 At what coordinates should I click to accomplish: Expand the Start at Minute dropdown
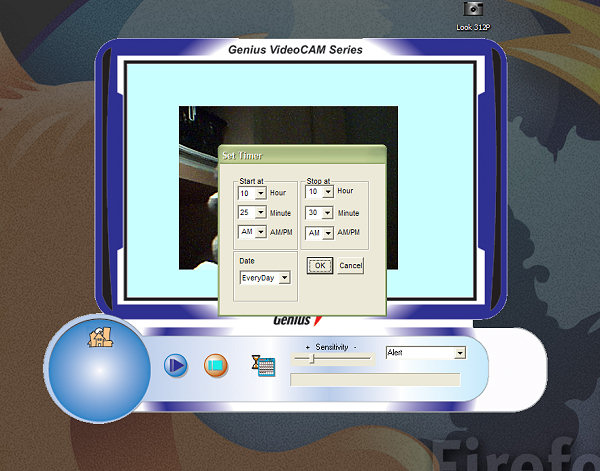261,213
